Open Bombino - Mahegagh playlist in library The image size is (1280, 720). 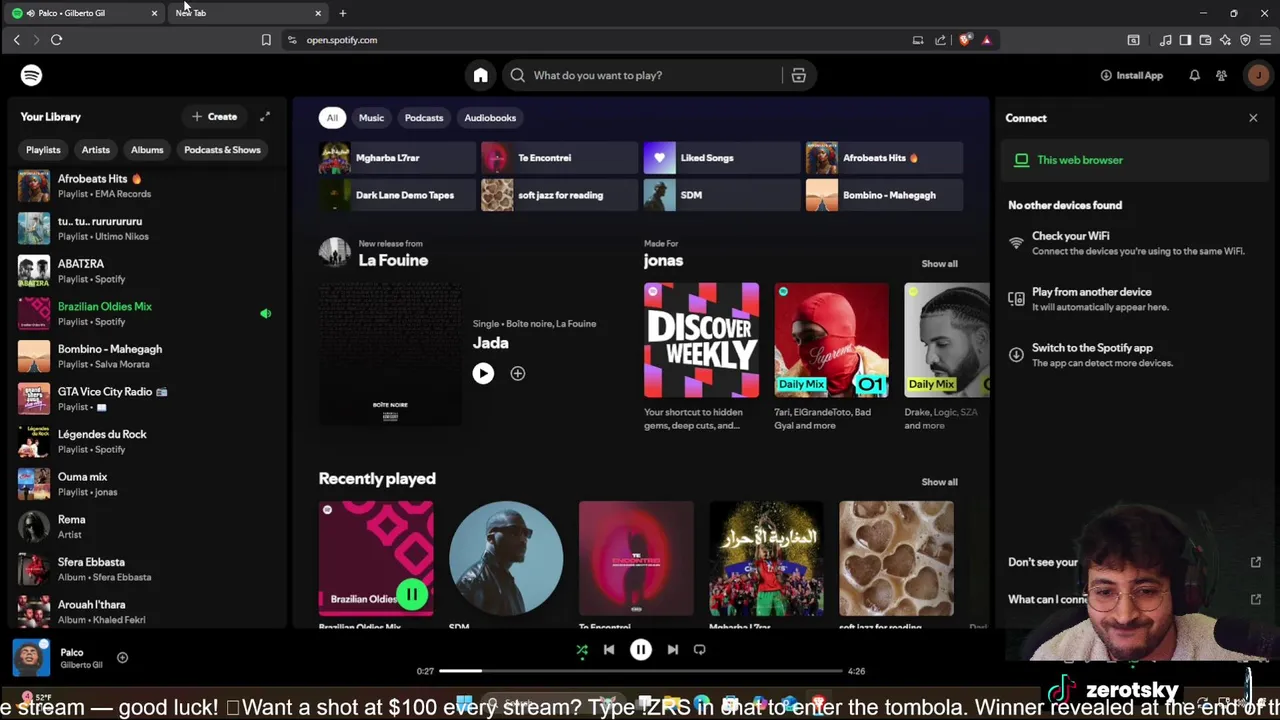tap(145, 356)
